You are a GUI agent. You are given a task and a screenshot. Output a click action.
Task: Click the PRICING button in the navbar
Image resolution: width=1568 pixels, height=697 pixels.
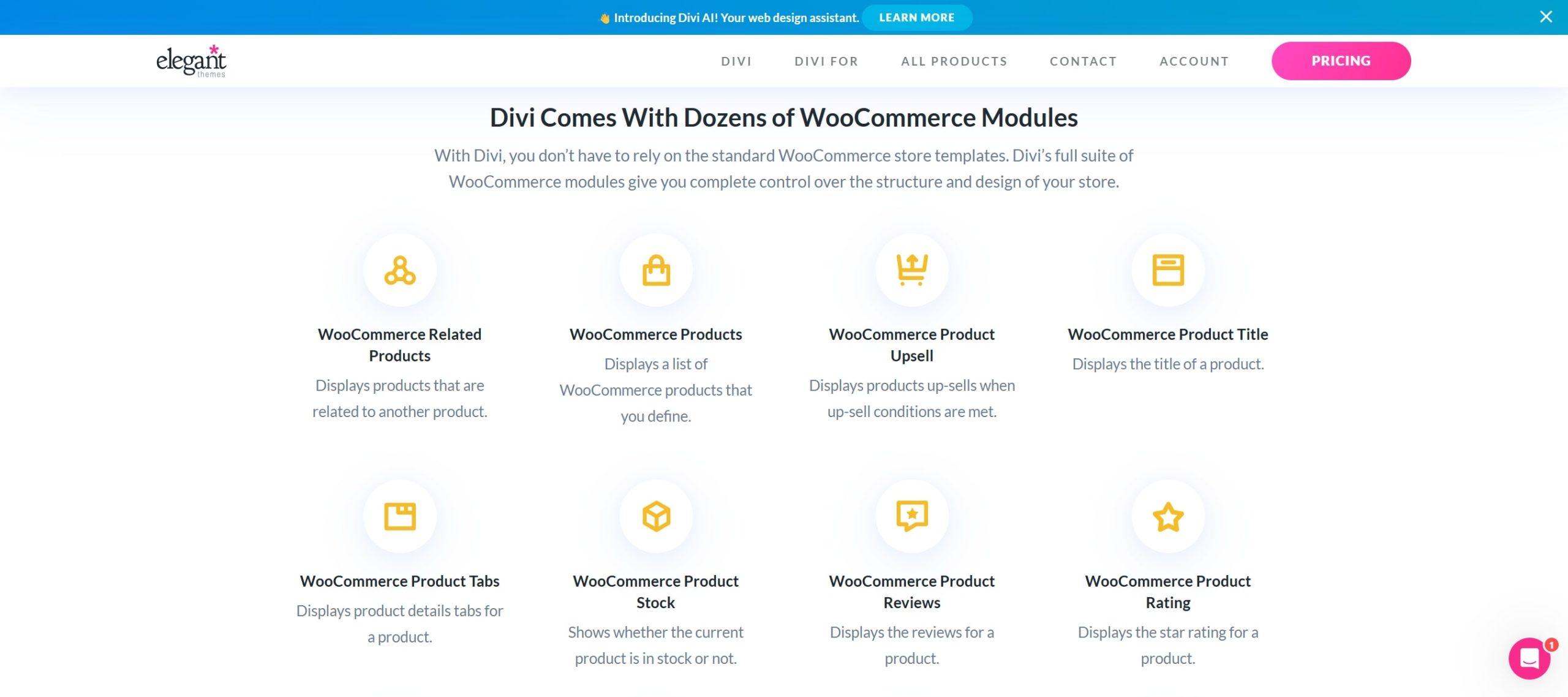[1341, 61]
